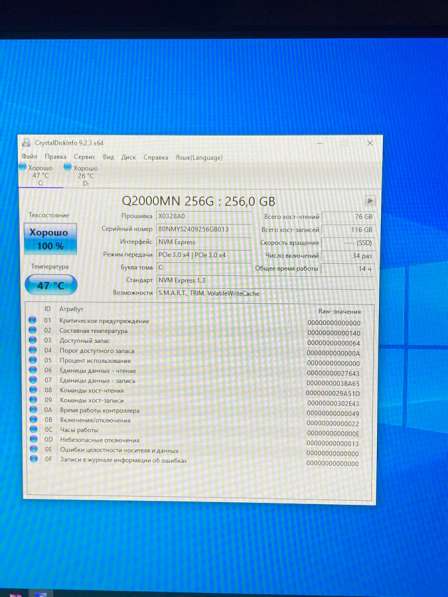Click the Режим передачи PCIe 3.0 x4 field
Viewport: 448px width, 597px height.
click(x=204, y=255)
